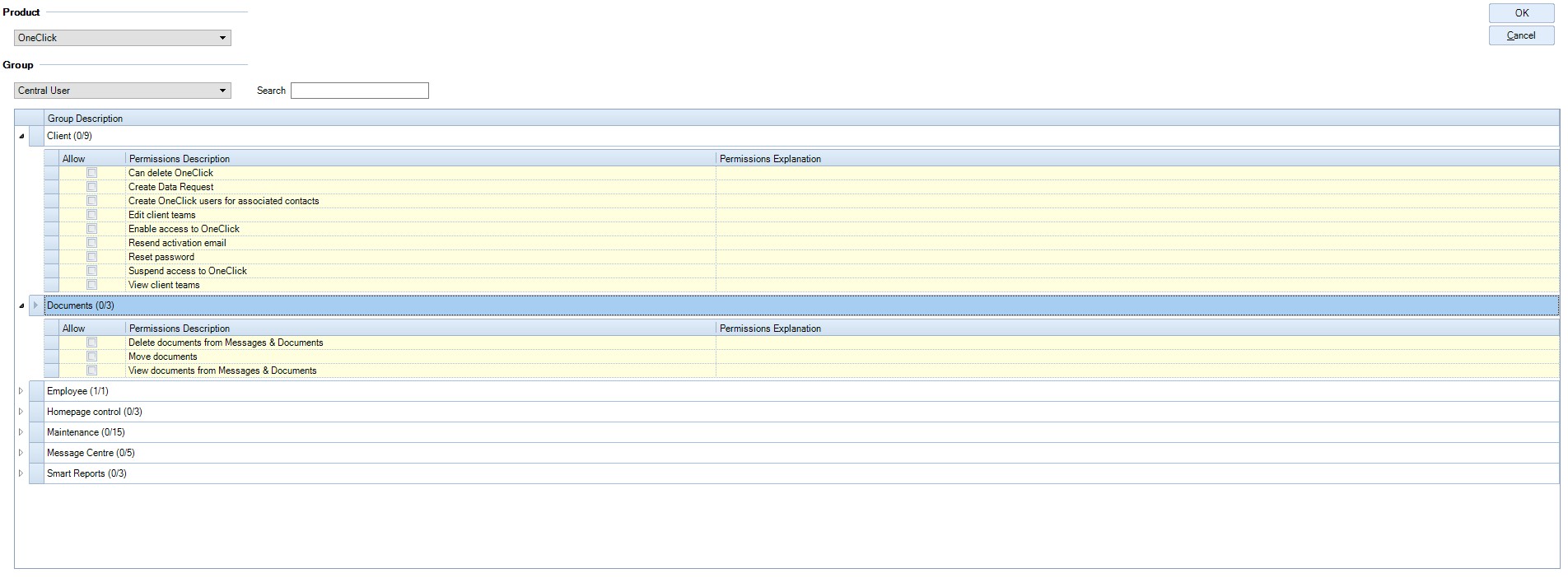Collapse the Client (0/9) group
The width and height of the screenshot is (1568, 578).
click(21, 137)
